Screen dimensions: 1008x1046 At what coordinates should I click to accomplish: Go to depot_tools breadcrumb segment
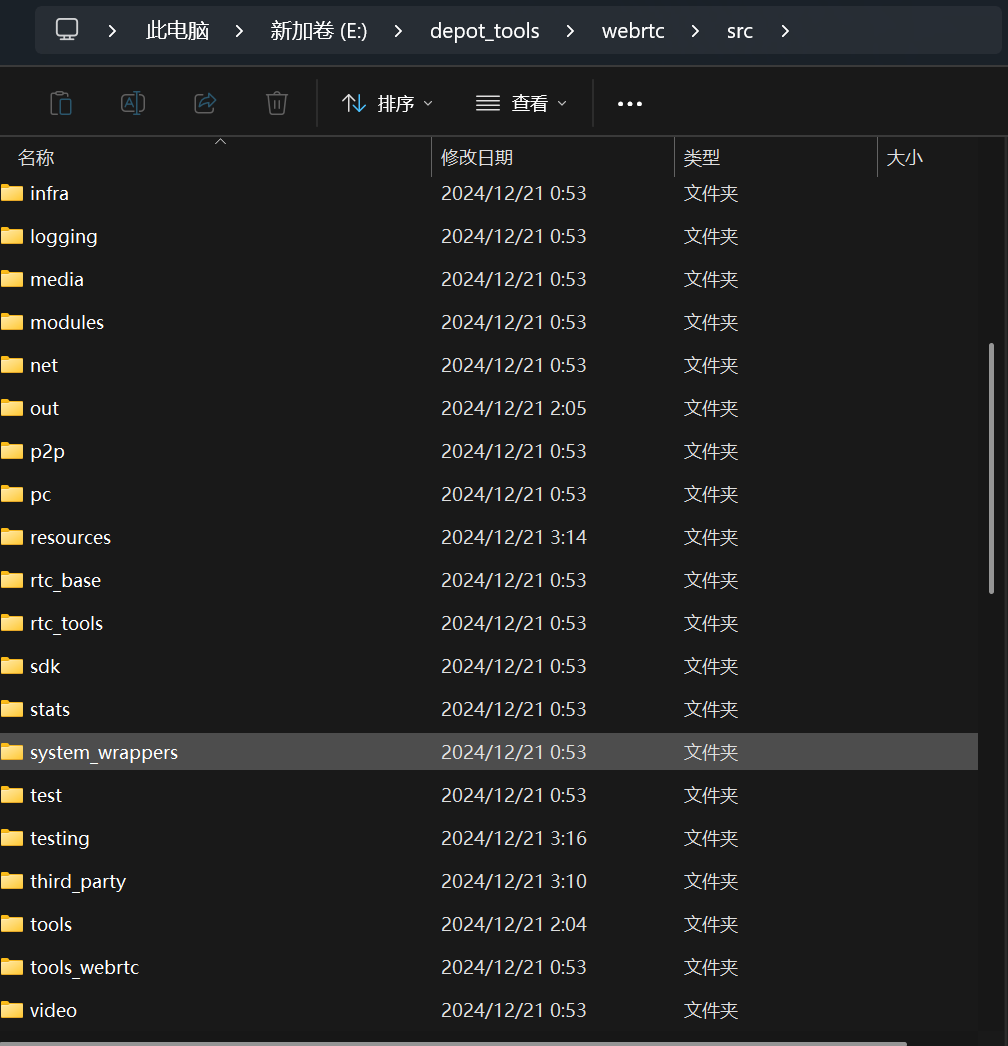tap(484, 31)
